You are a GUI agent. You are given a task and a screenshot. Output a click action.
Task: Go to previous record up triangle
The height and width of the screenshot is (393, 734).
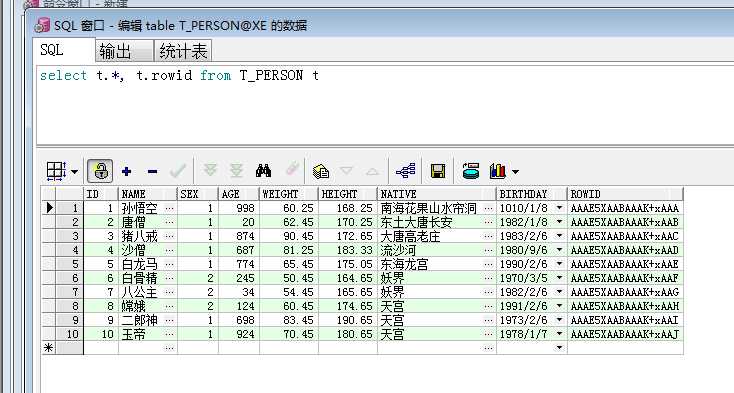[373, 172]
